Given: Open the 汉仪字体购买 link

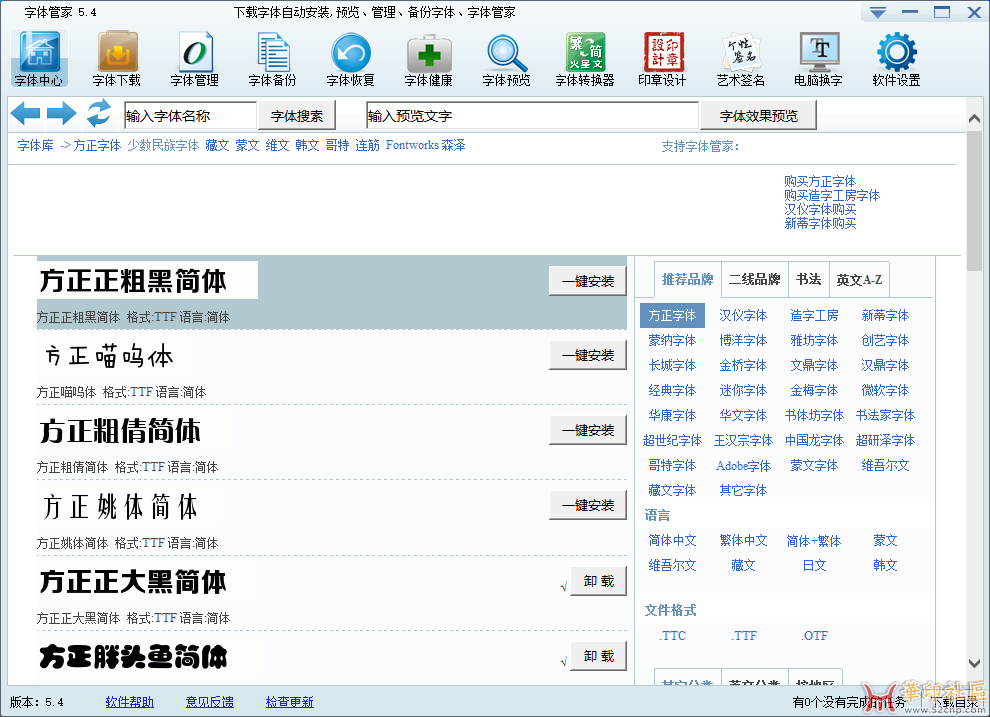Looking at the screenshot, I should pos(820,210).
